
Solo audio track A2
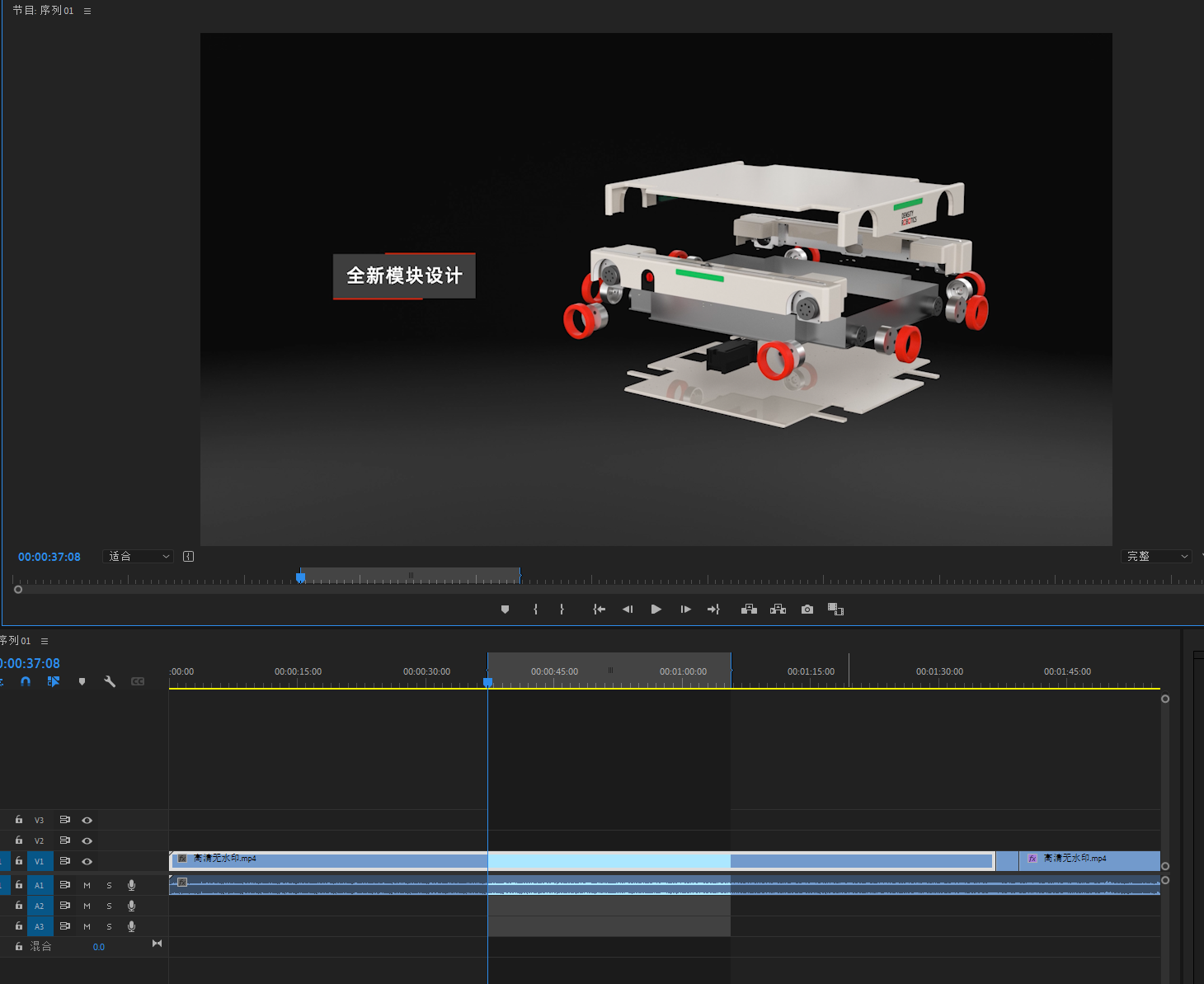(x=109, y=906)
